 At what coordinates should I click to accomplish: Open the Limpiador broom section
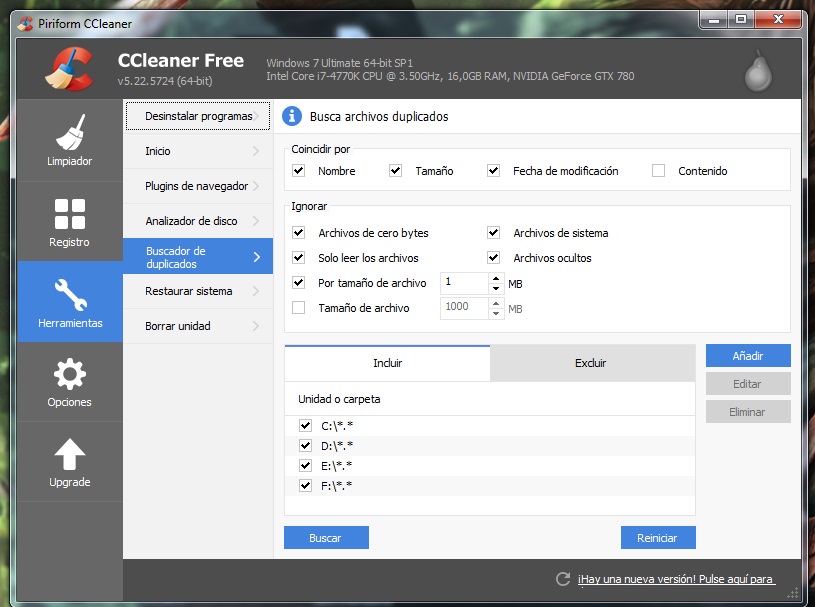[x=70, y=140]
